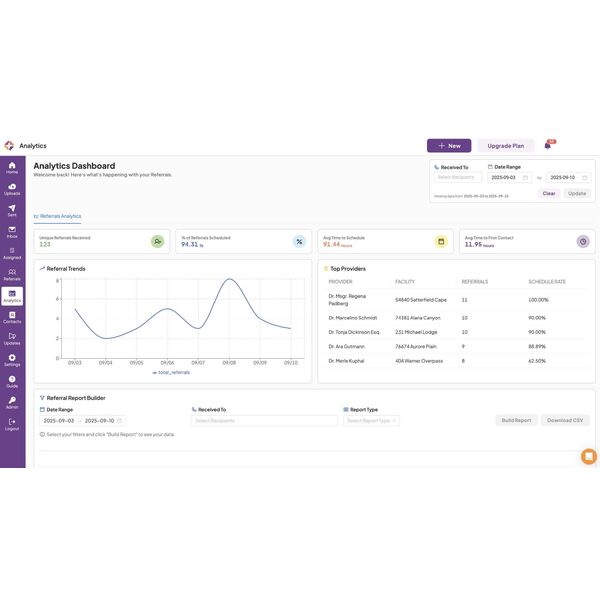This screenshot has width=600, height=600.
Task: Click the 91.44 hours value
Action: pos(337,245)
